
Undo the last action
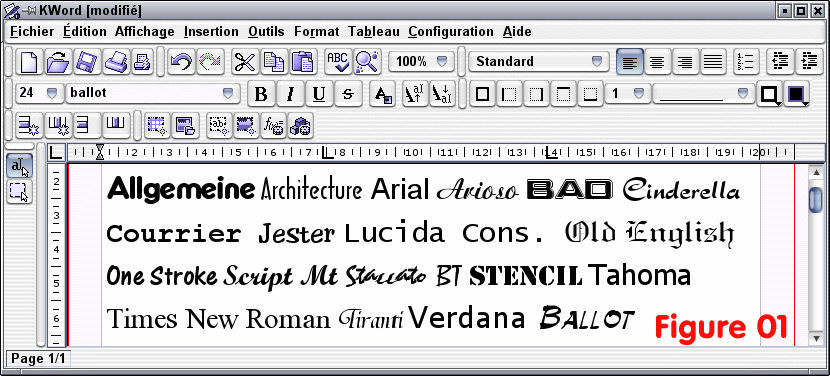[182, 61]
